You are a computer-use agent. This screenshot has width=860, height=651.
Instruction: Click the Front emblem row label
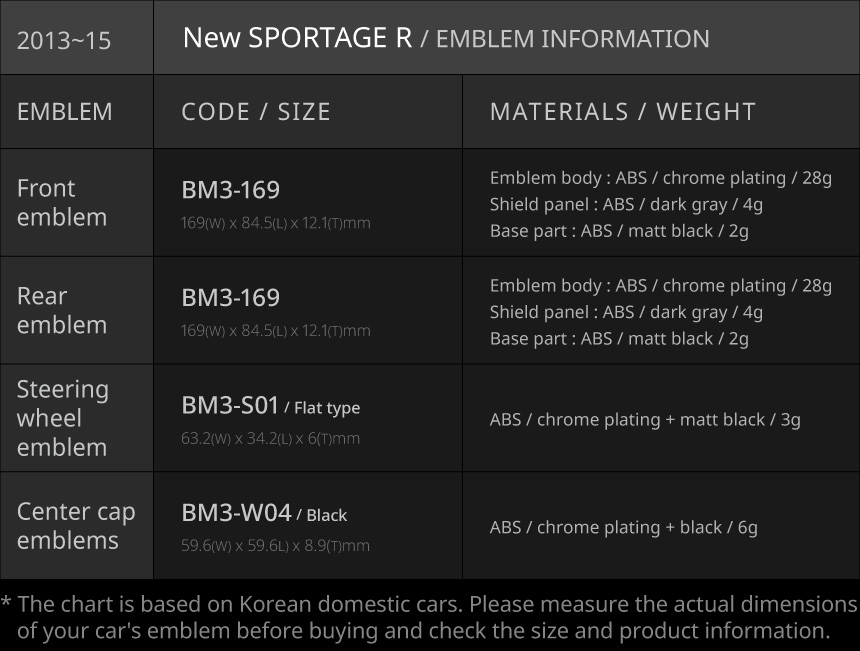coord(62,202)
